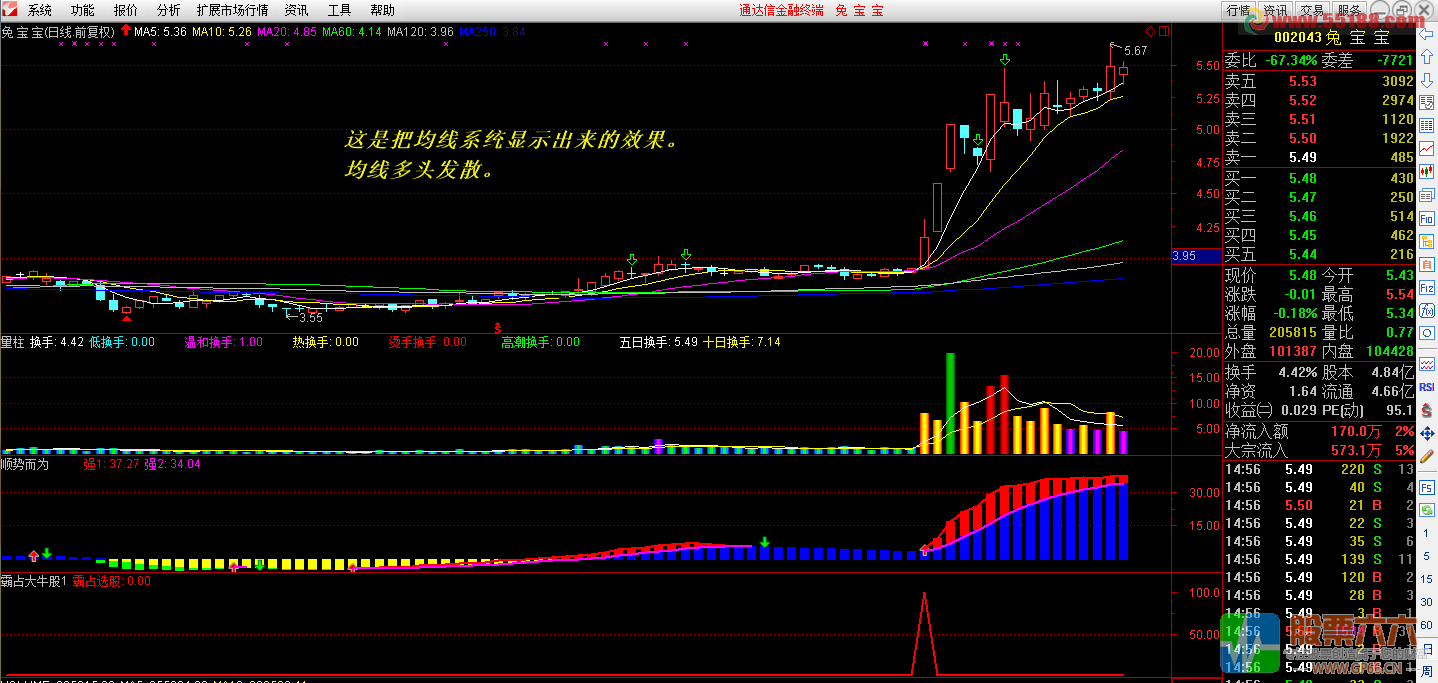Click the 委比 -67.34% value
Screen dimensions: 1438x683
click(1291, 60)
